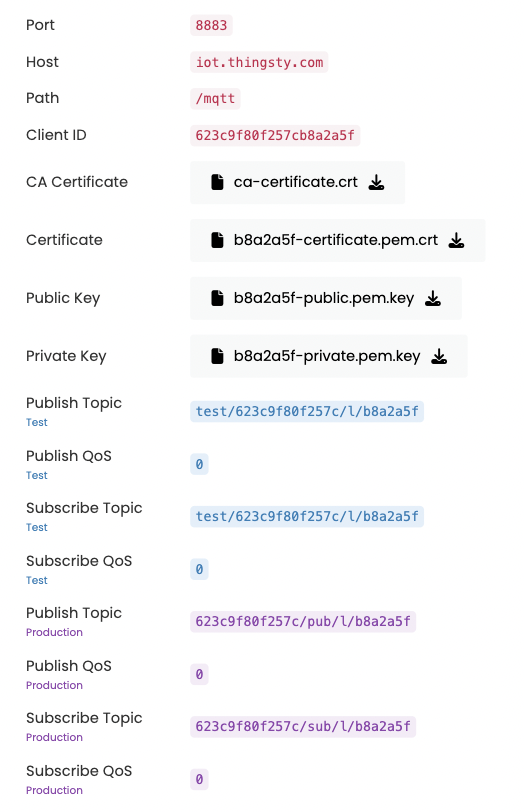Click file icon beside b8a2a5f-public.pem.key

click(217, 298)
